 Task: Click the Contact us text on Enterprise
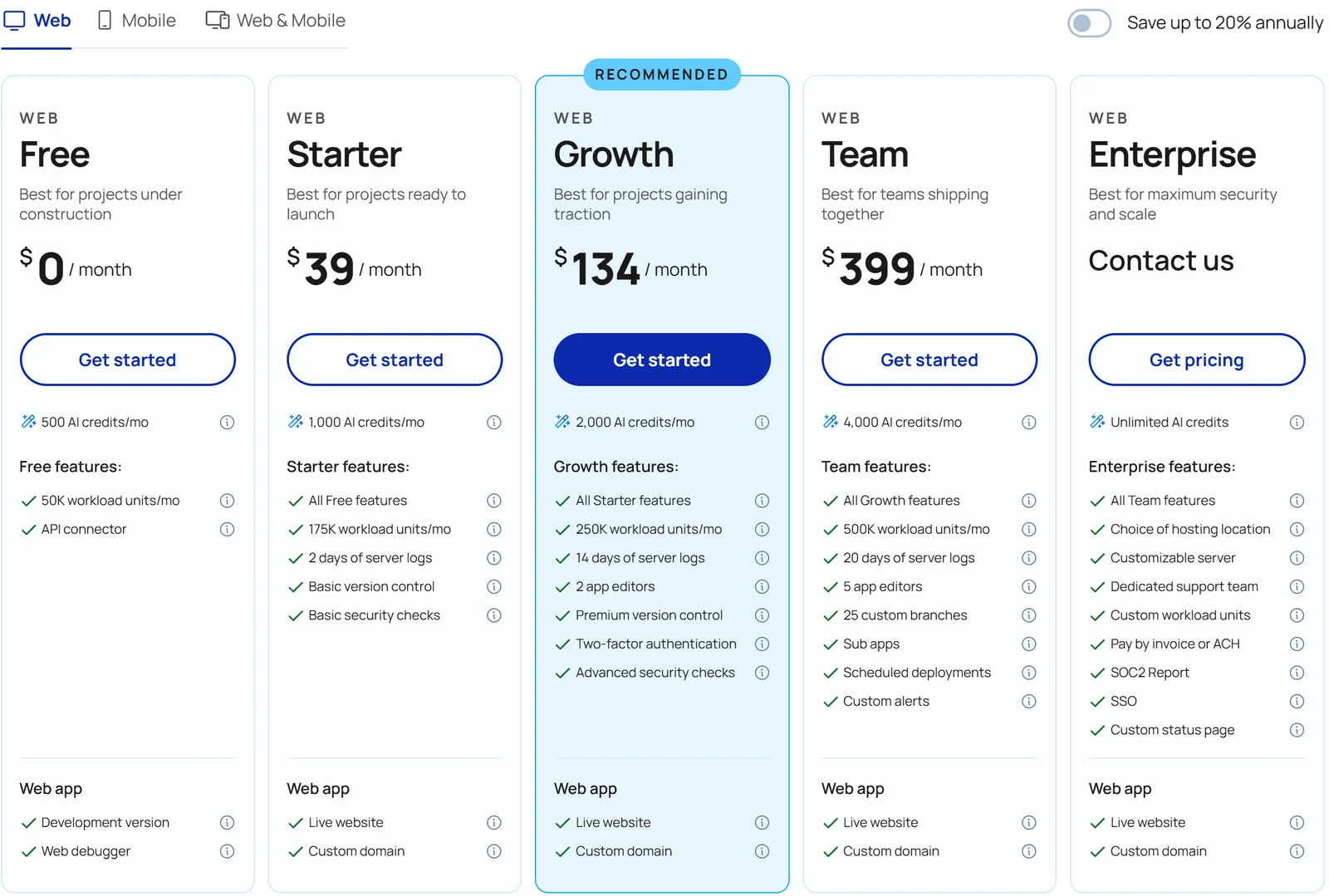click(1161, 261)
